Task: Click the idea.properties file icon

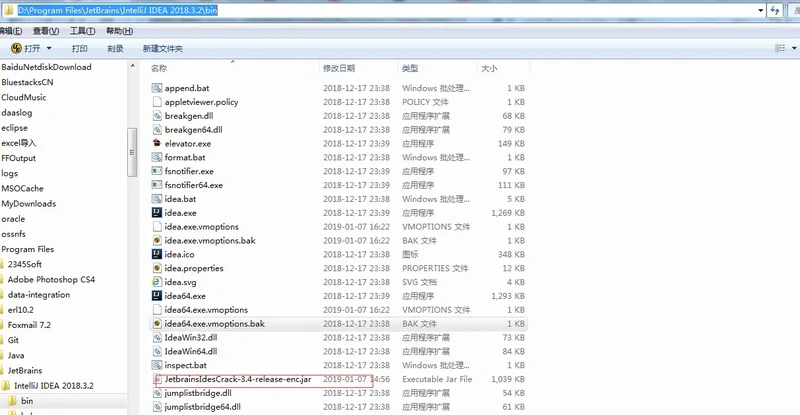Action: tap(157, 268)
